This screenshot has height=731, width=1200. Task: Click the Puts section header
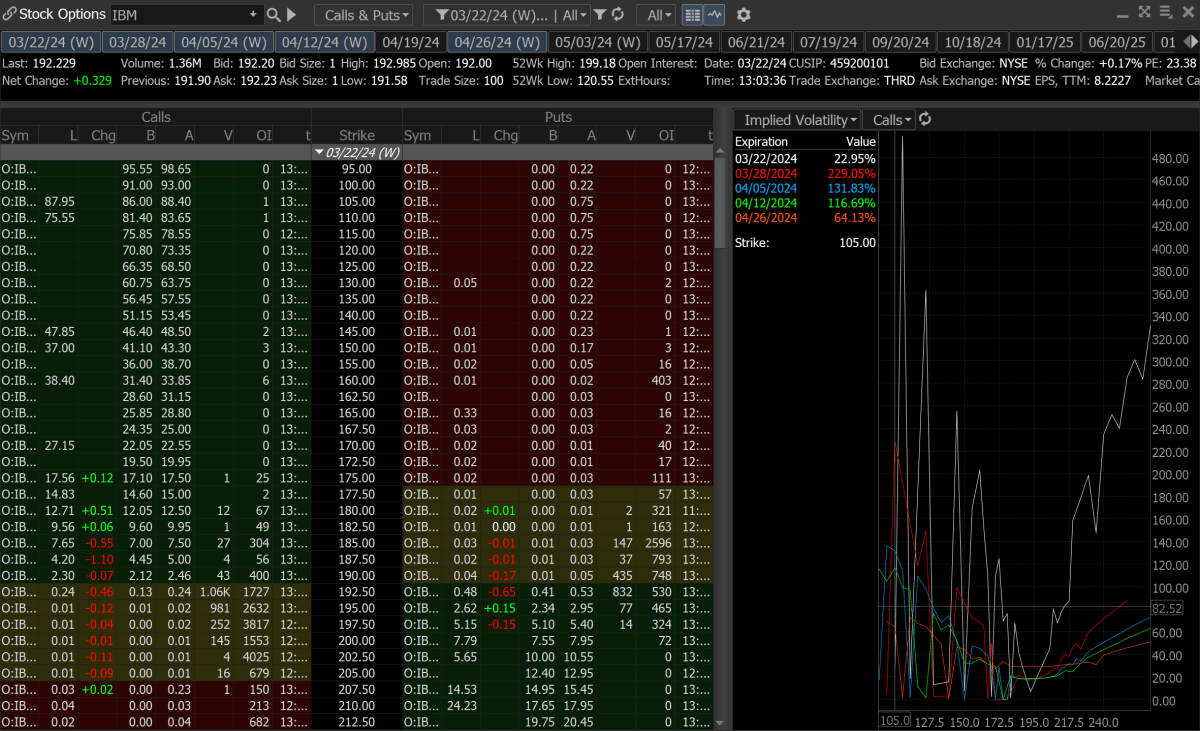[x=558, y=117]
